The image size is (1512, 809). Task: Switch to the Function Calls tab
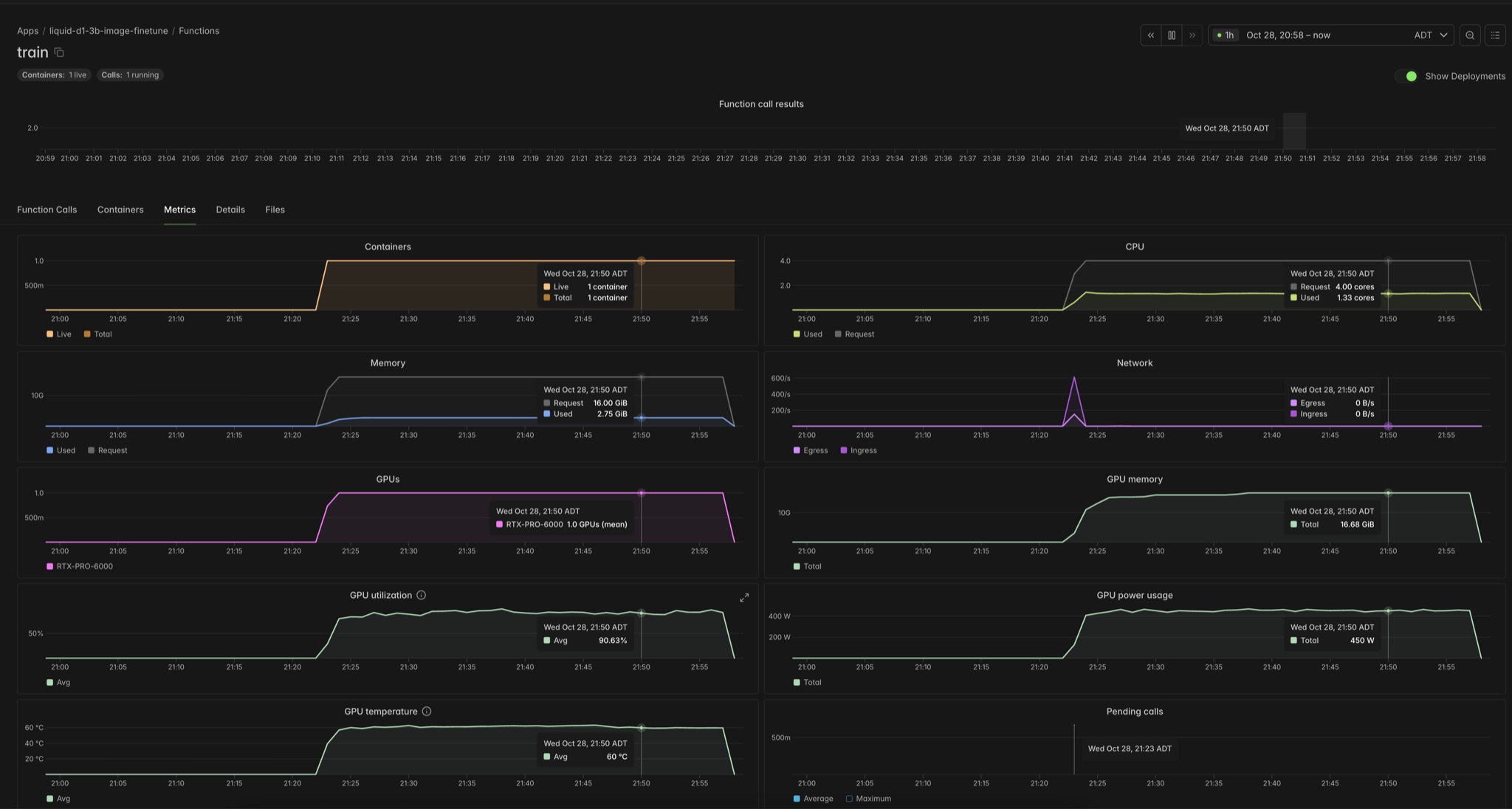[47, 210]
